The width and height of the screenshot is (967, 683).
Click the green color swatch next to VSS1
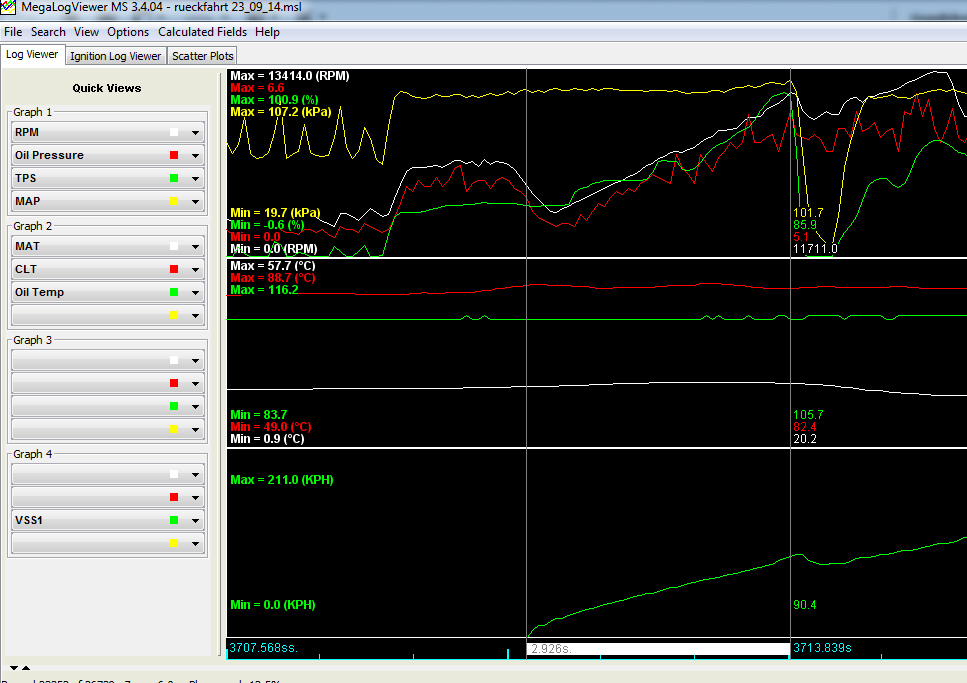point(174,521)
